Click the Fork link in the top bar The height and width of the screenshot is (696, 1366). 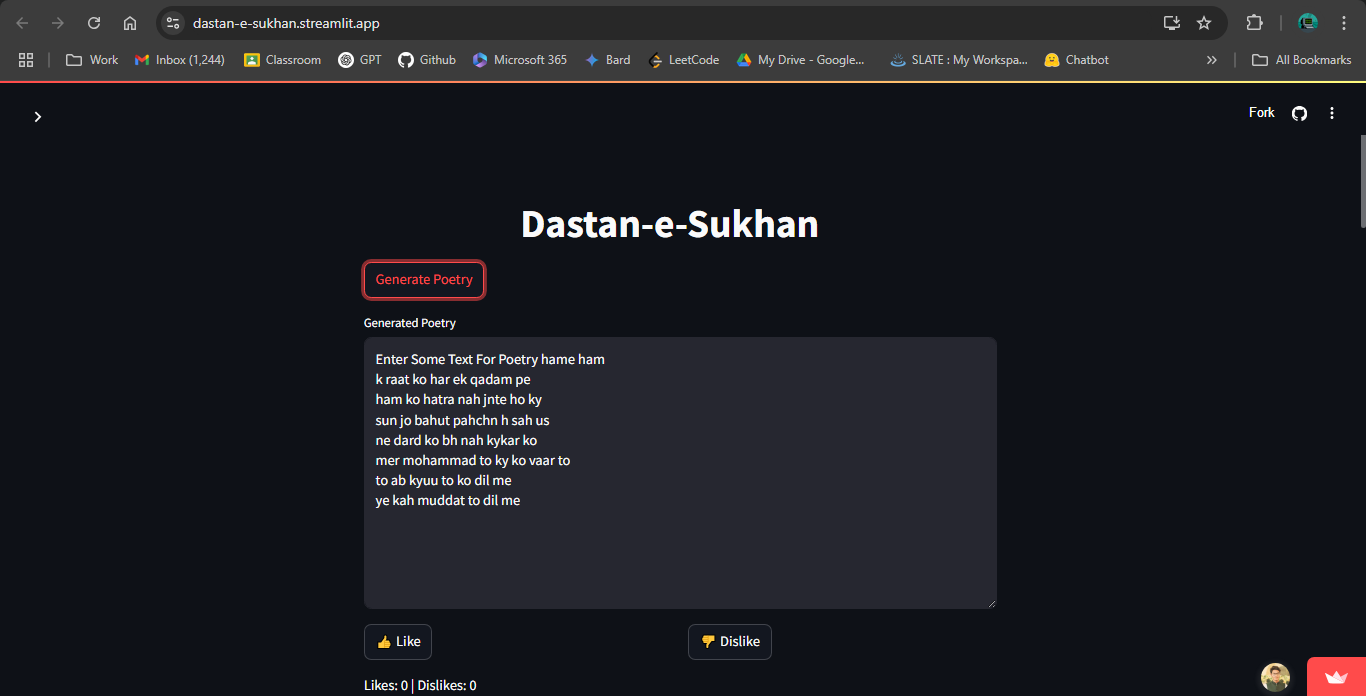coord(1260,112)
